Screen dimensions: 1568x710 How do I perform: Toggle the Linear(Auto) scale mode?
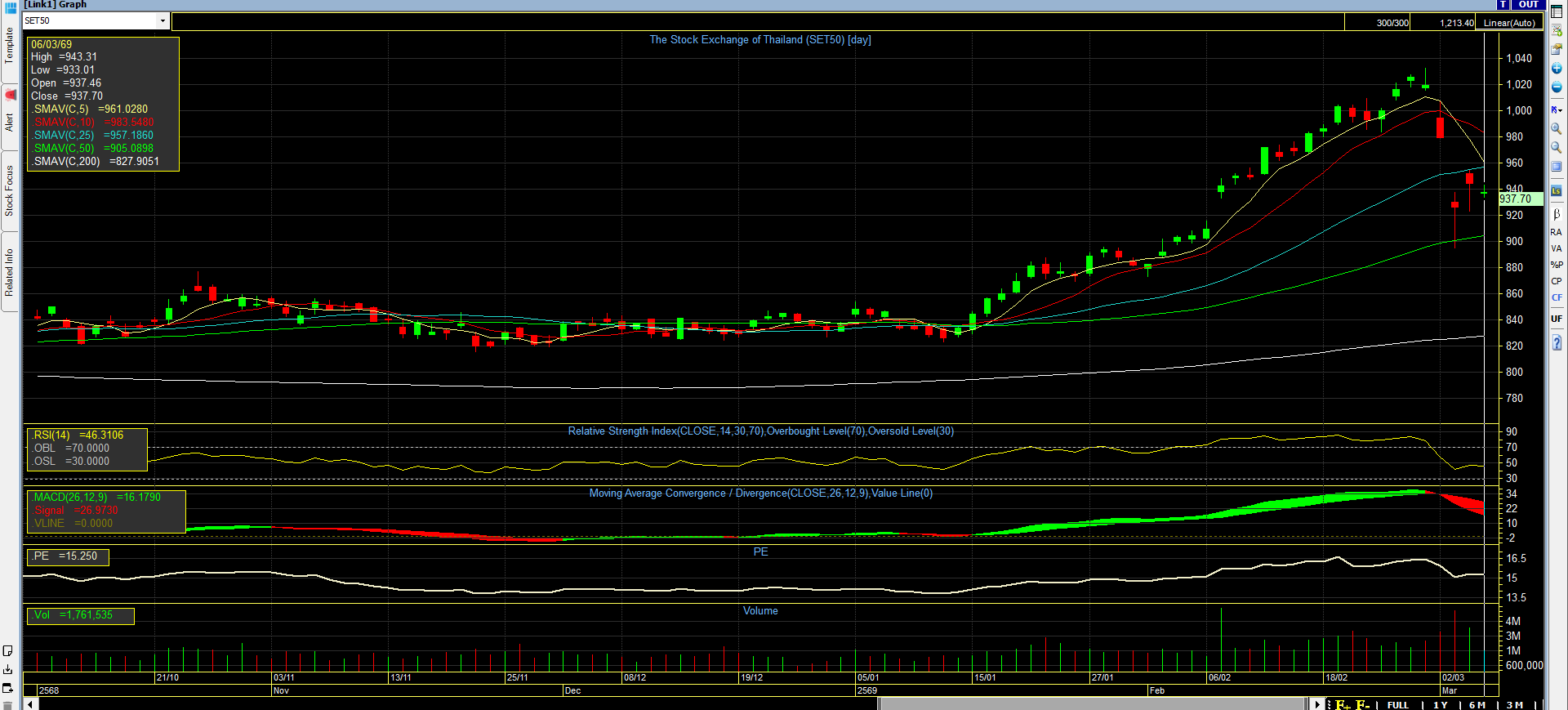(1509, 23)
